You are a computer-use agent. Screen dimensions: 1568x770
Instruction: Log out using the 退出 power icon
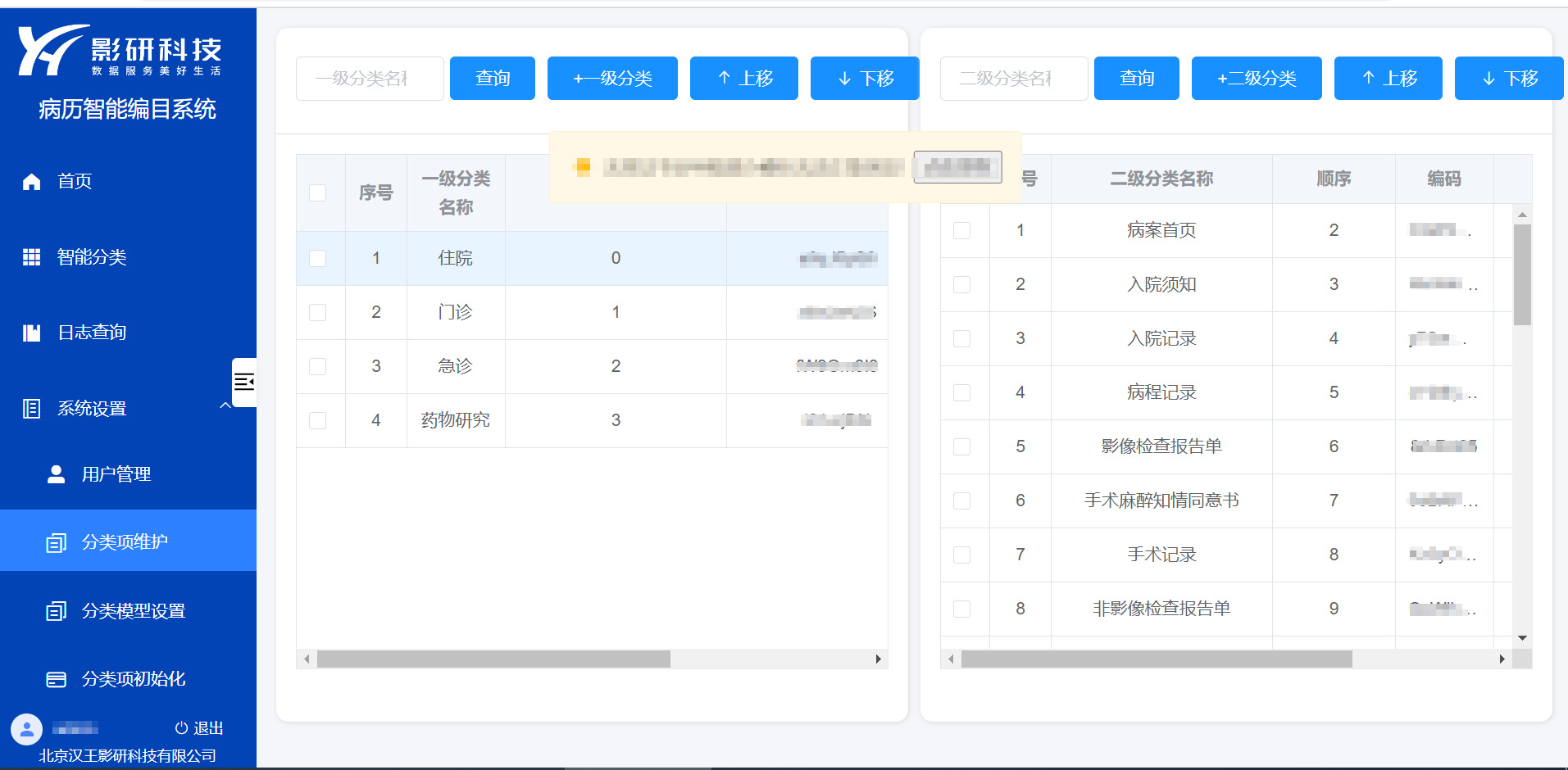point(181,728)
